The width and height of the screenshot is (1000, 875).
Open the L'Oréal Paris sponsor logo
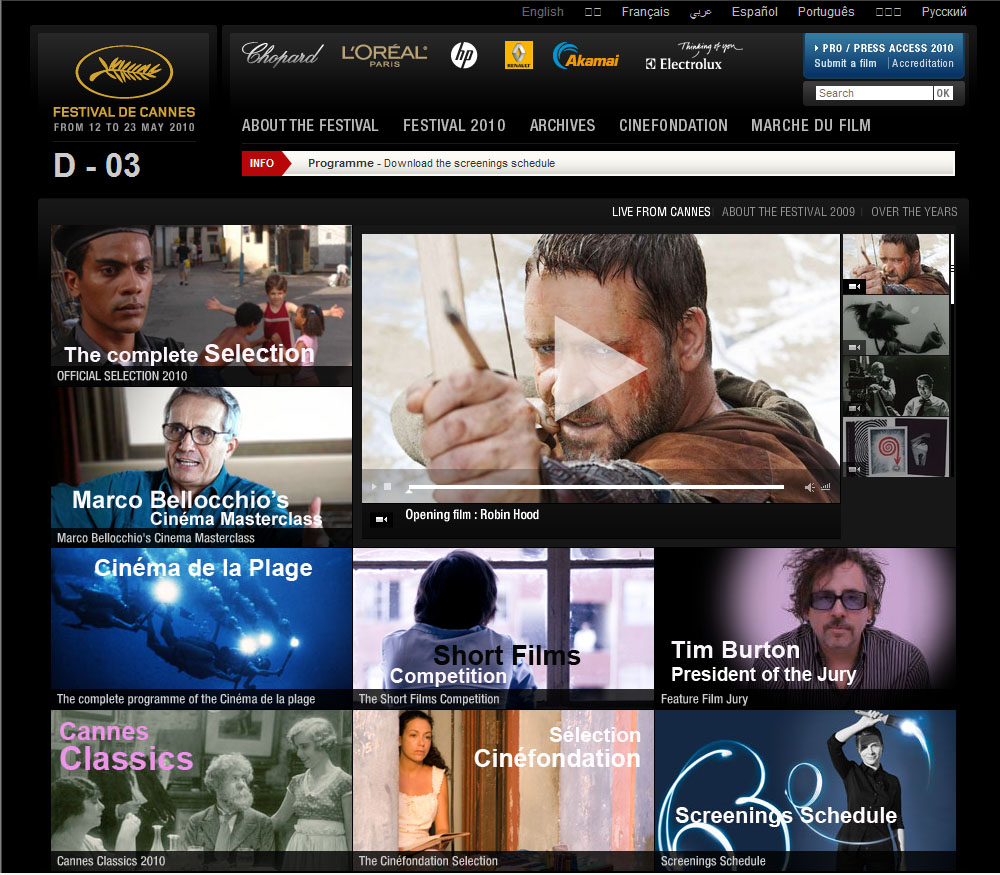[x=385, y=56]
